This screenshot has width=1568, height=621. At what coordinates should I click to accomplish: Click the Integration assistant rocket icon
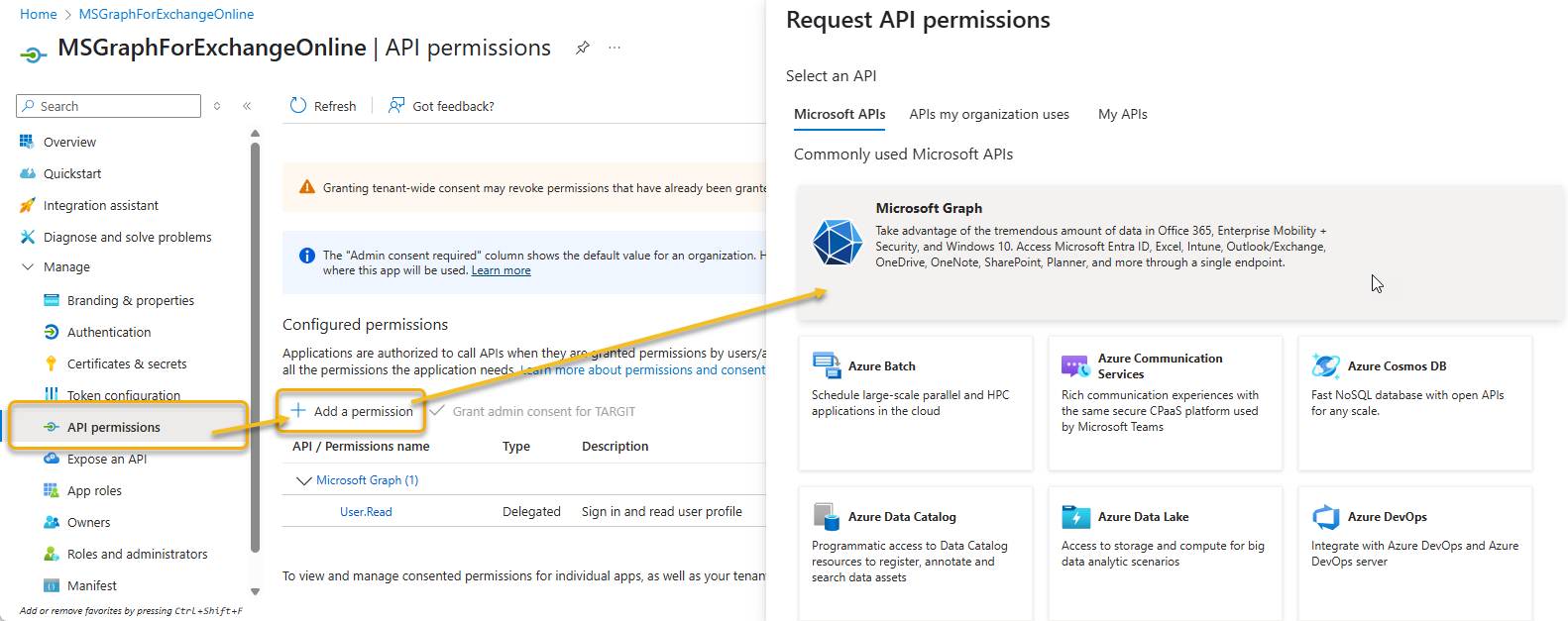[x=28, y=205]
